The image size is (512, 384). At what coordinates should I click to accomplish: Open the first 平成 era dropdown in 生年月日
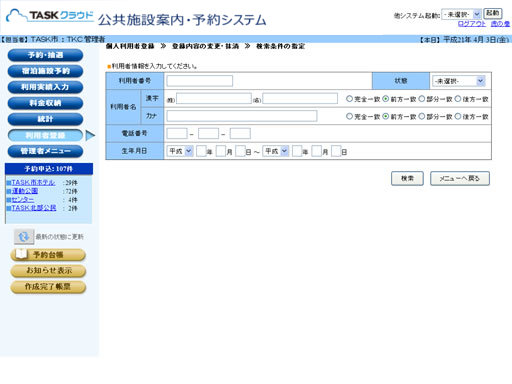180,151
